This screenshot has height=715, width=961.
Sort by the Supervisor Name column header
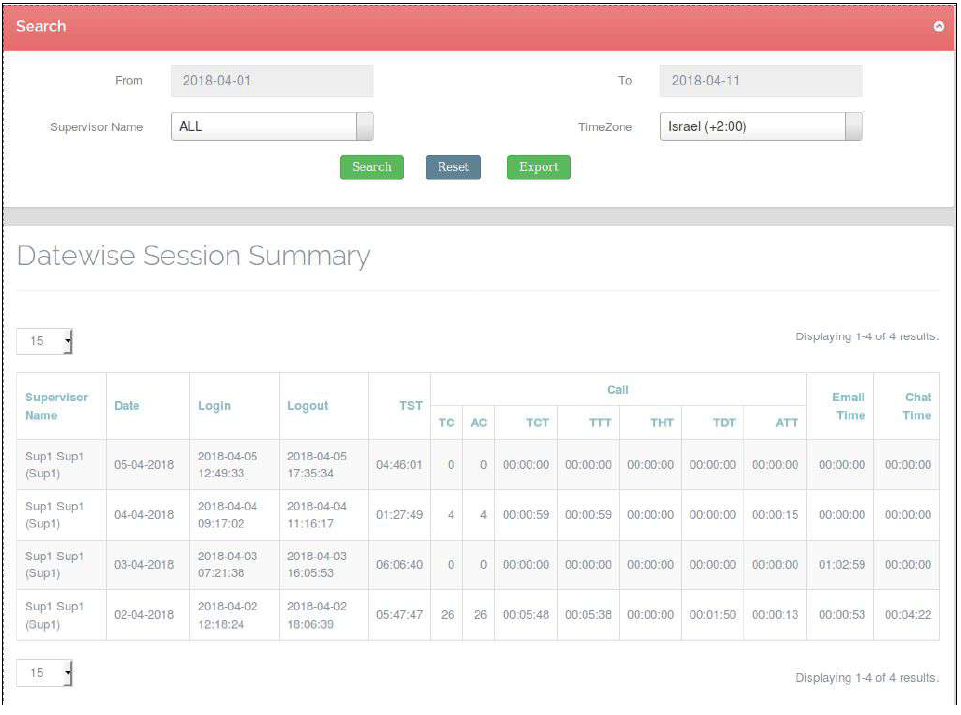pyautogui.click(x=57, y=406)
